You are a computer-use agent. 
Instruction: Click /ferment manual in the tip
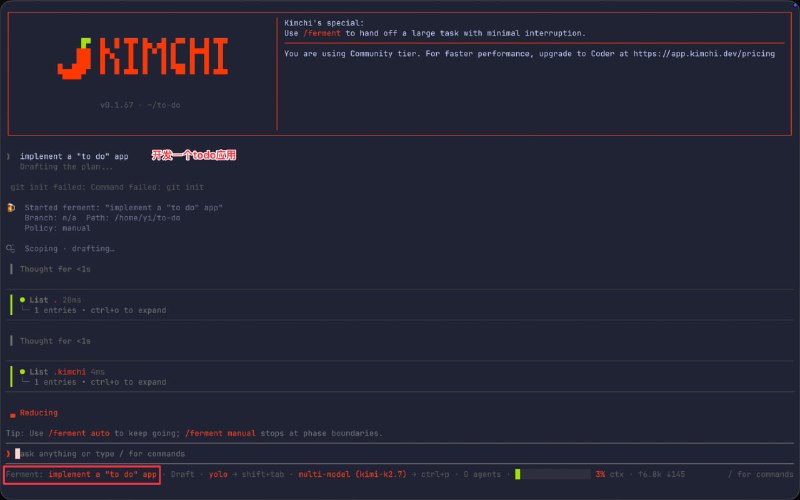tap(220, 433)
